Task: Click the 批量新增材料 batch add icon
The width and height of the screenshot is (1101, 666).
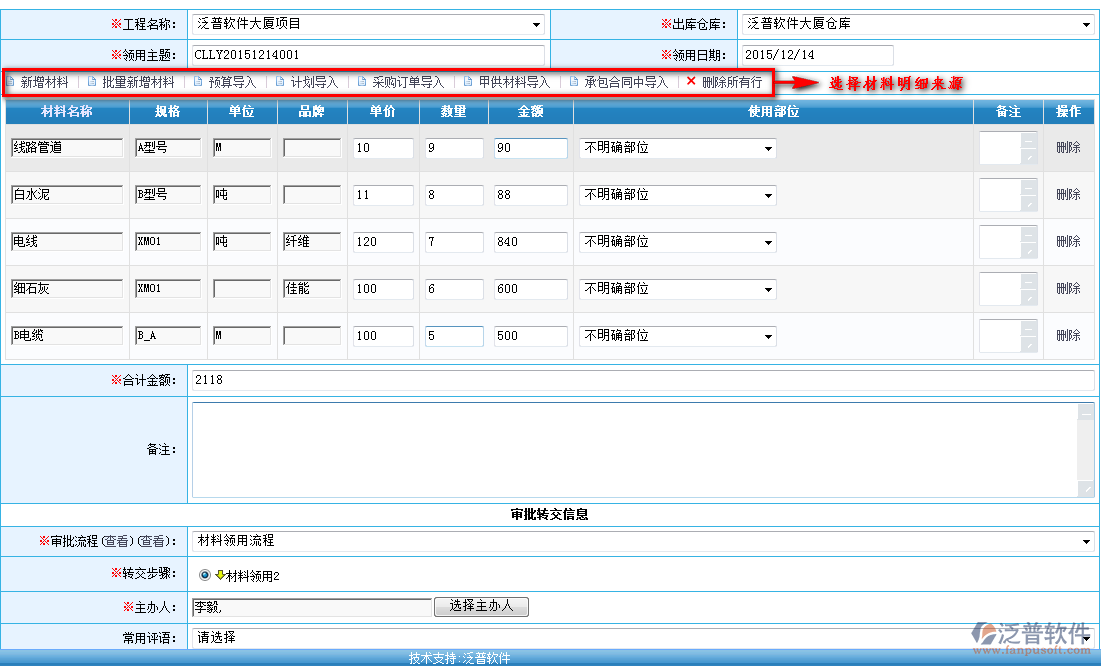Action: point(92,82)
